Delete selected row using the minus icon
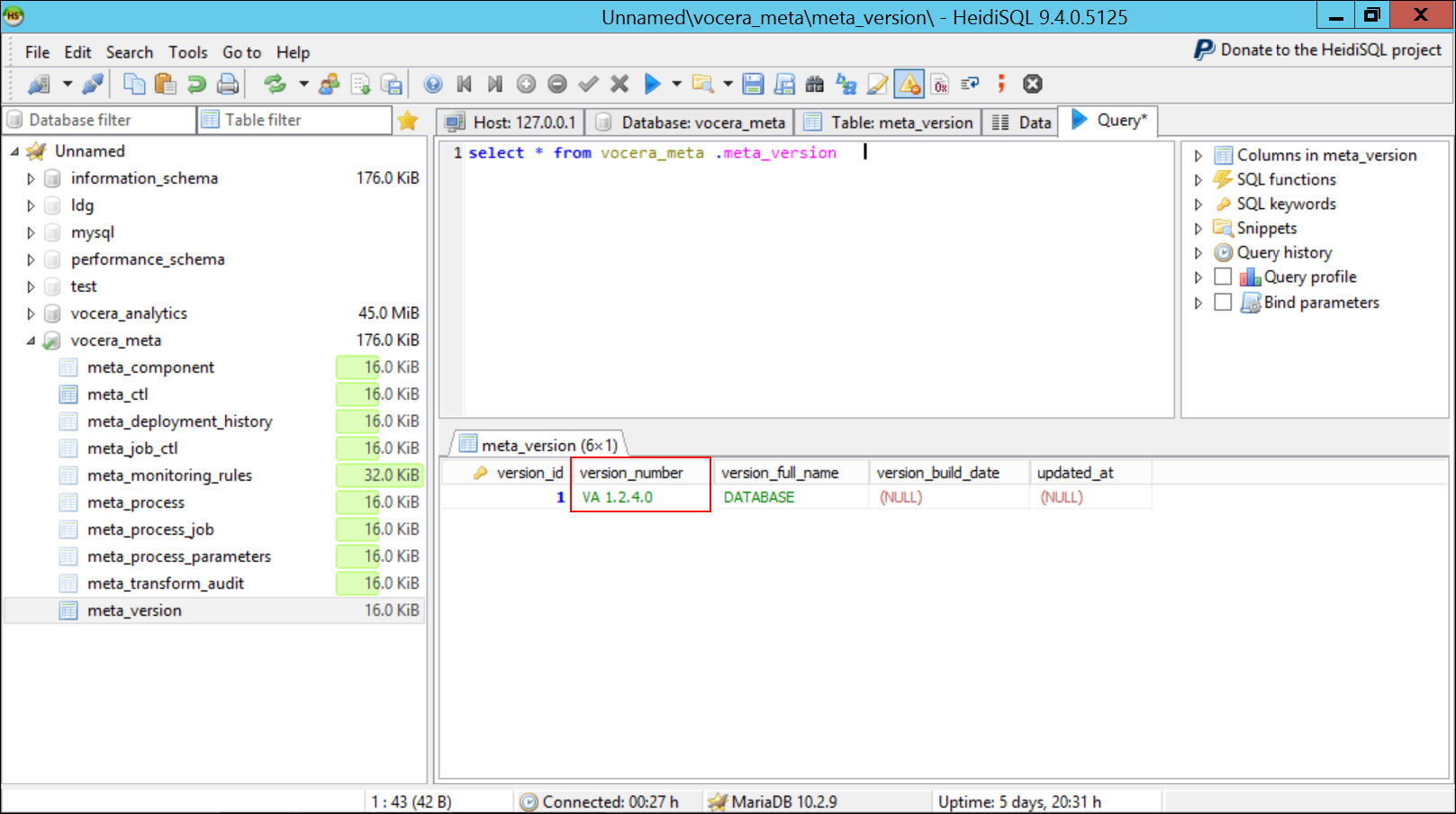Viewport: 1456px width, 814px height. click(x=557, y=83)
